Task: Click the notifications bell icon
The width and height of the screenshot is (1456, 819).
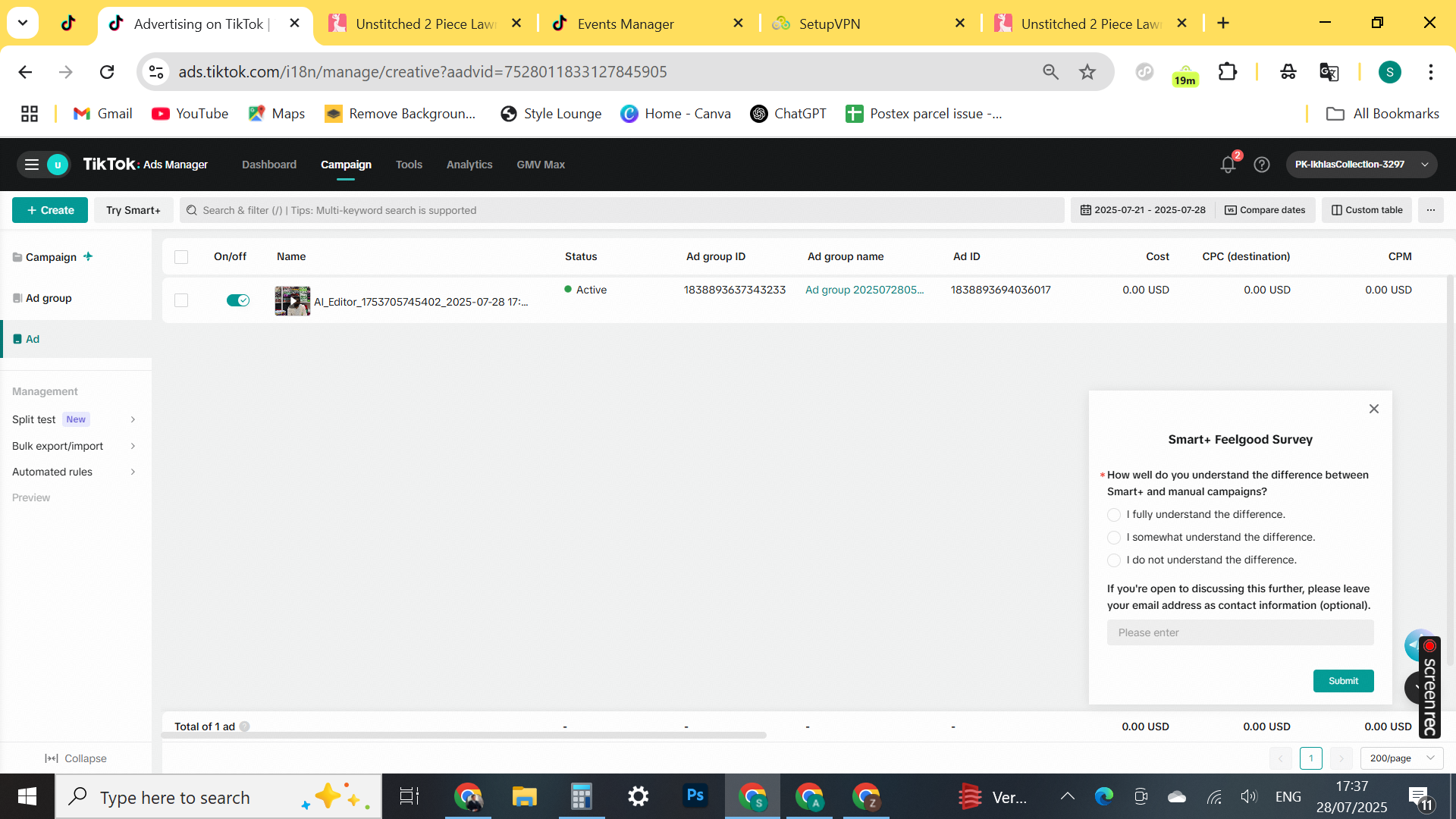Action: (x=1228, y=165)
